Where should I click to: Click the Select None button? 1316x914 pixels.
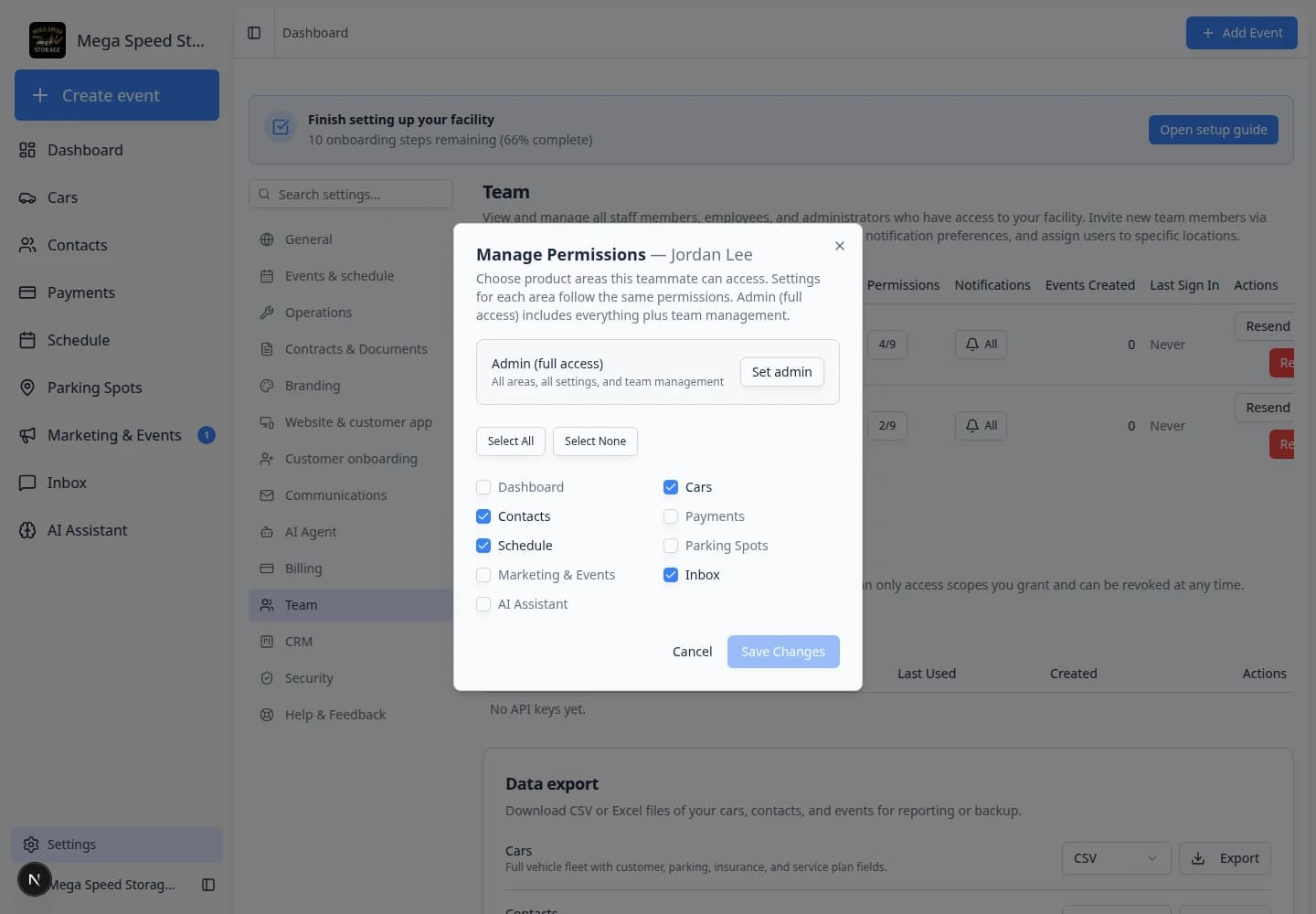click(x=595, y=441)
